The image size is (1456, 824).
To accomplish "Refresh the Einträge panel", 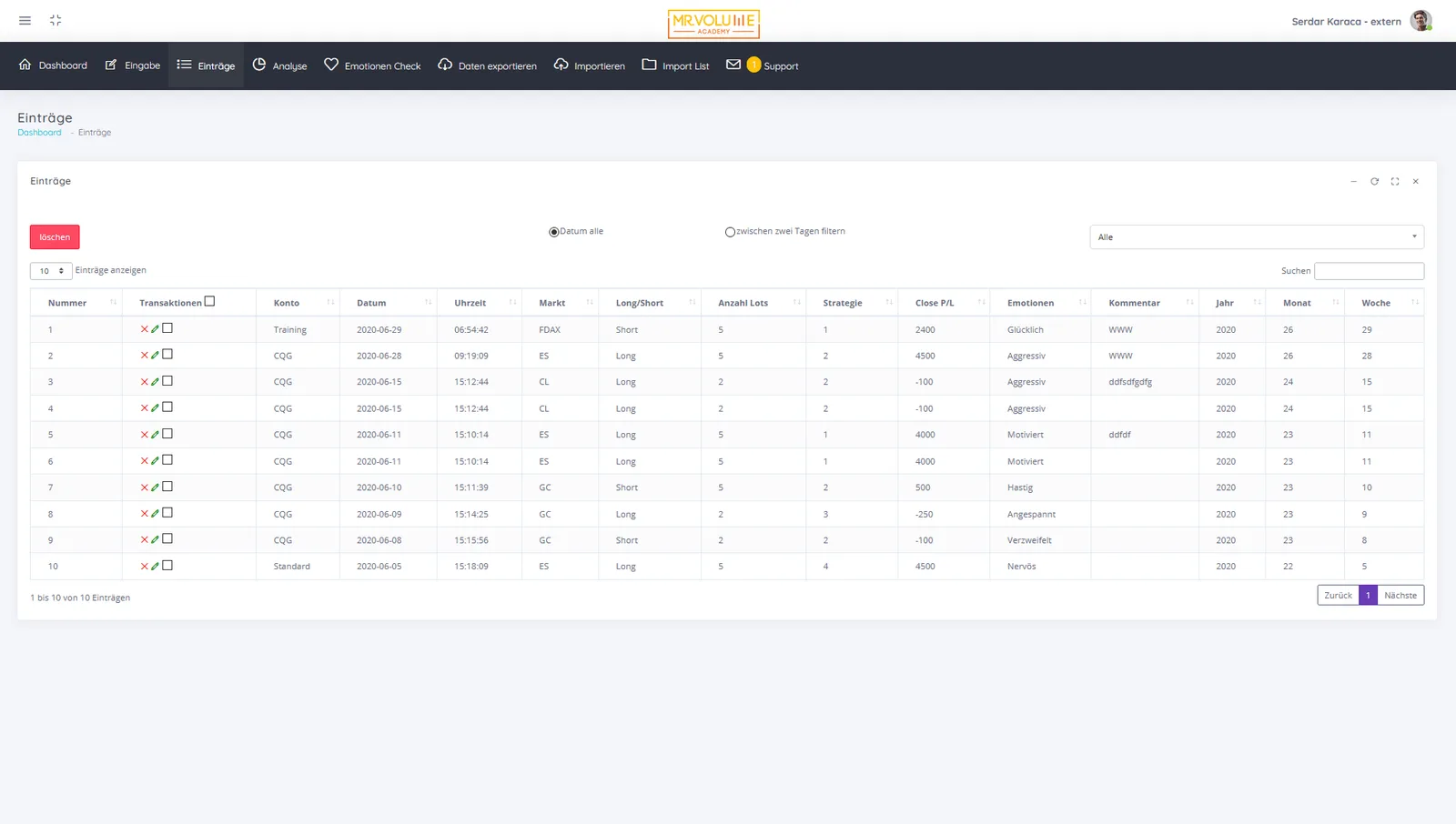I will click(1374, 181).
